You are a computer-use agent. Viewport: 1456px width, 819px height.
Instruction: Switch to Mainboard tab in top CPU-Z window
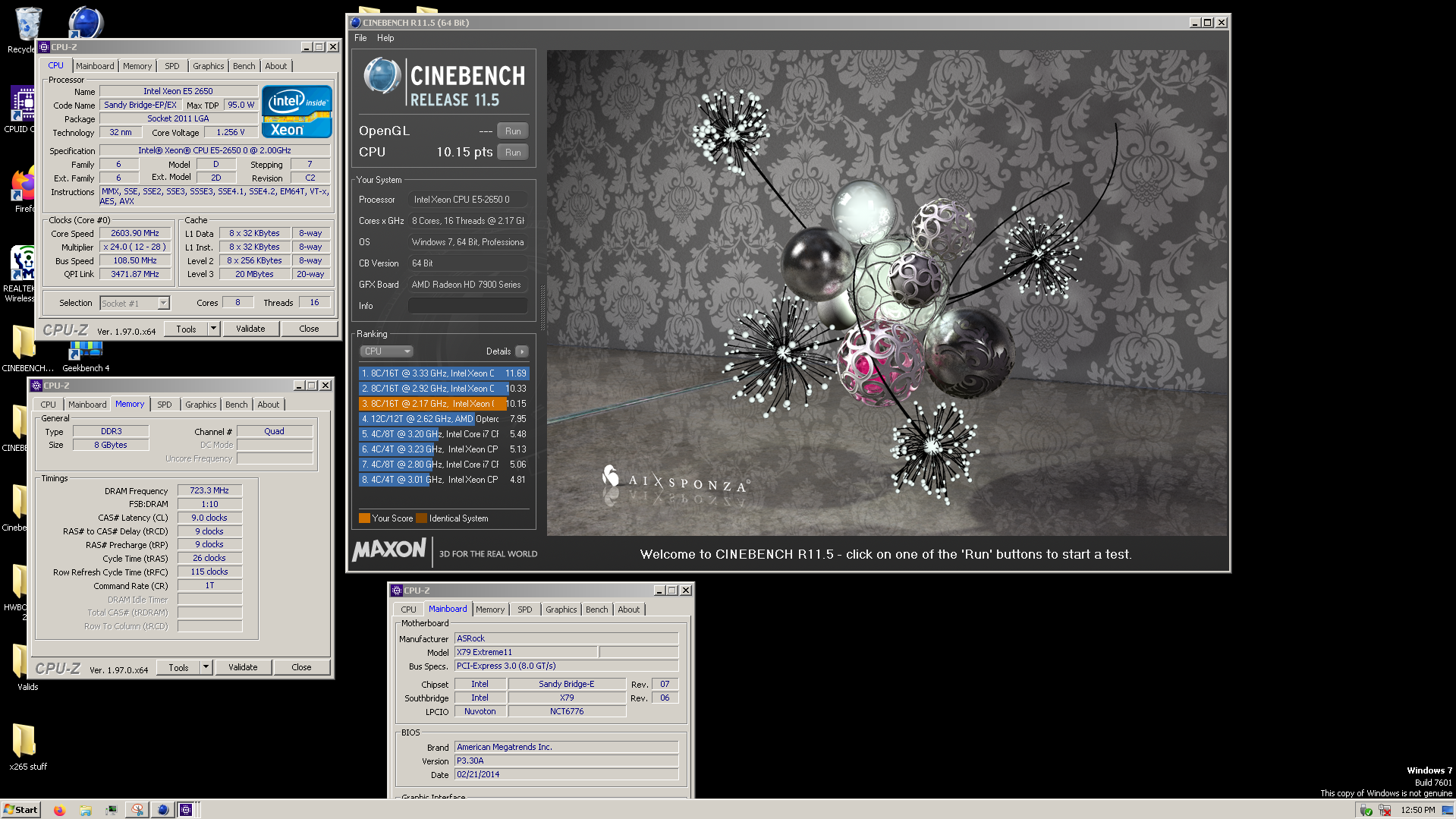95,66
